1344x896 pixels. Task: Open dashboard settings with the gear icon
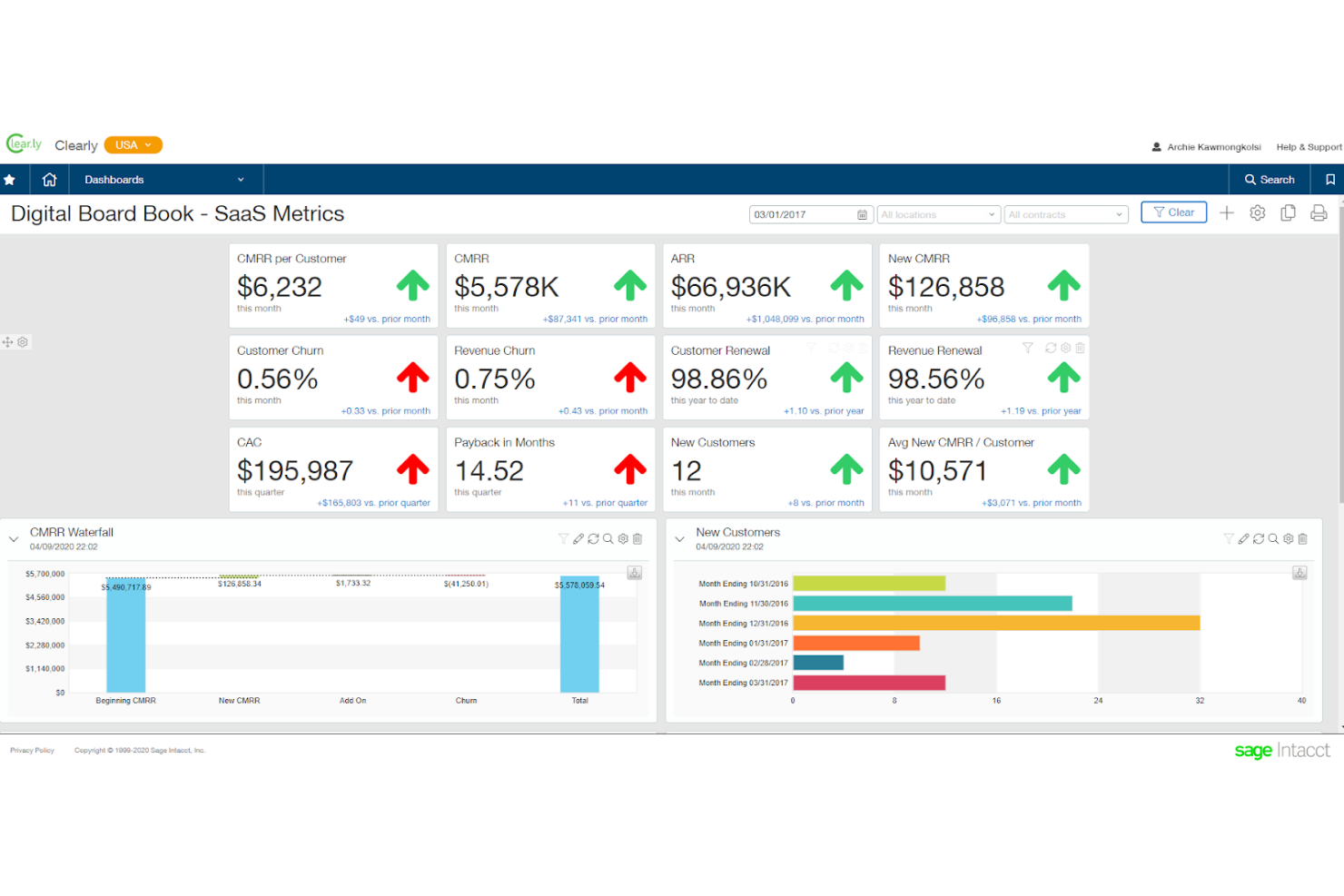click(x=1257, y=212)
